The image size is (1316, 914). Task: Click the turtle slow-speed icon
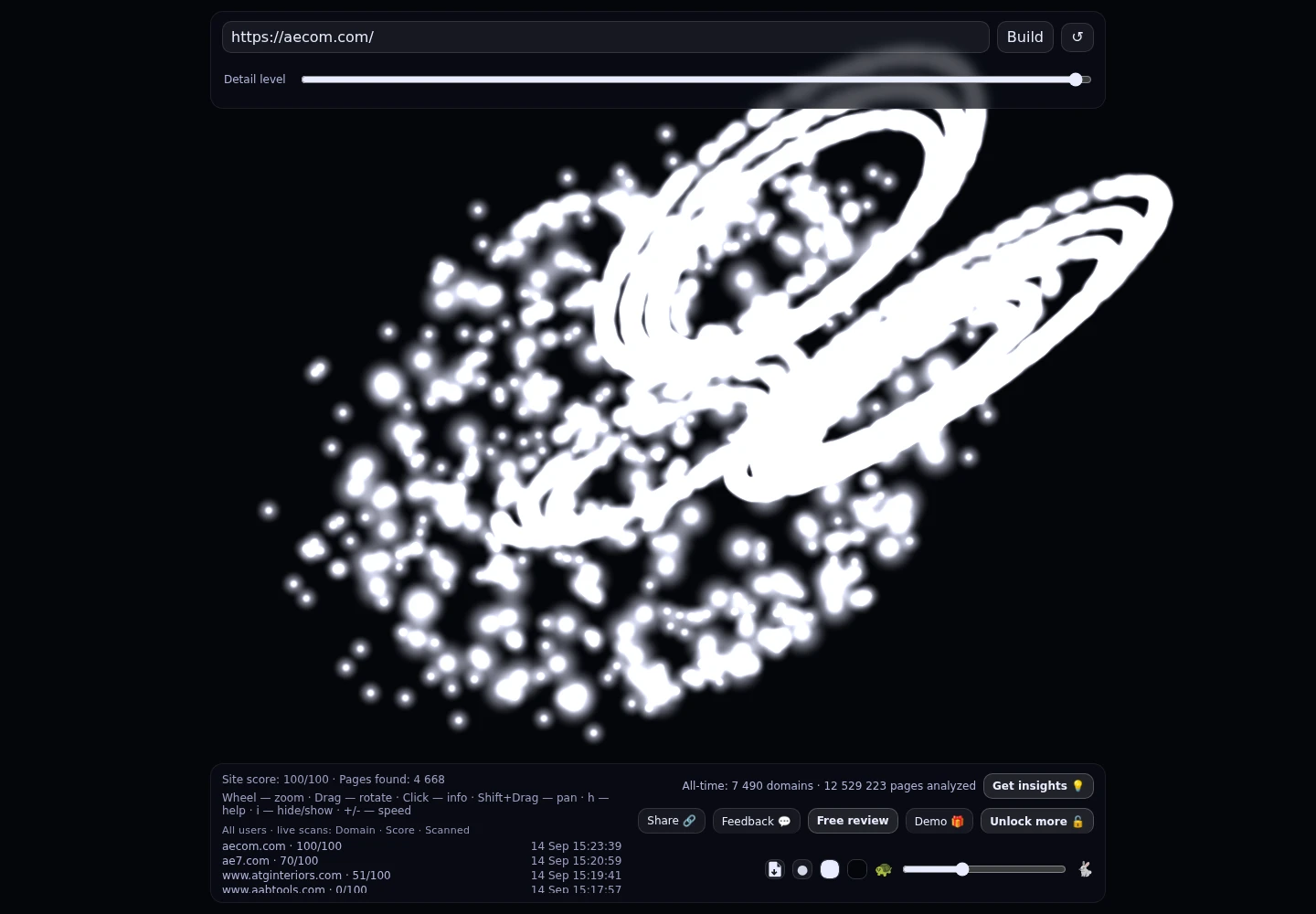(883, 869)
